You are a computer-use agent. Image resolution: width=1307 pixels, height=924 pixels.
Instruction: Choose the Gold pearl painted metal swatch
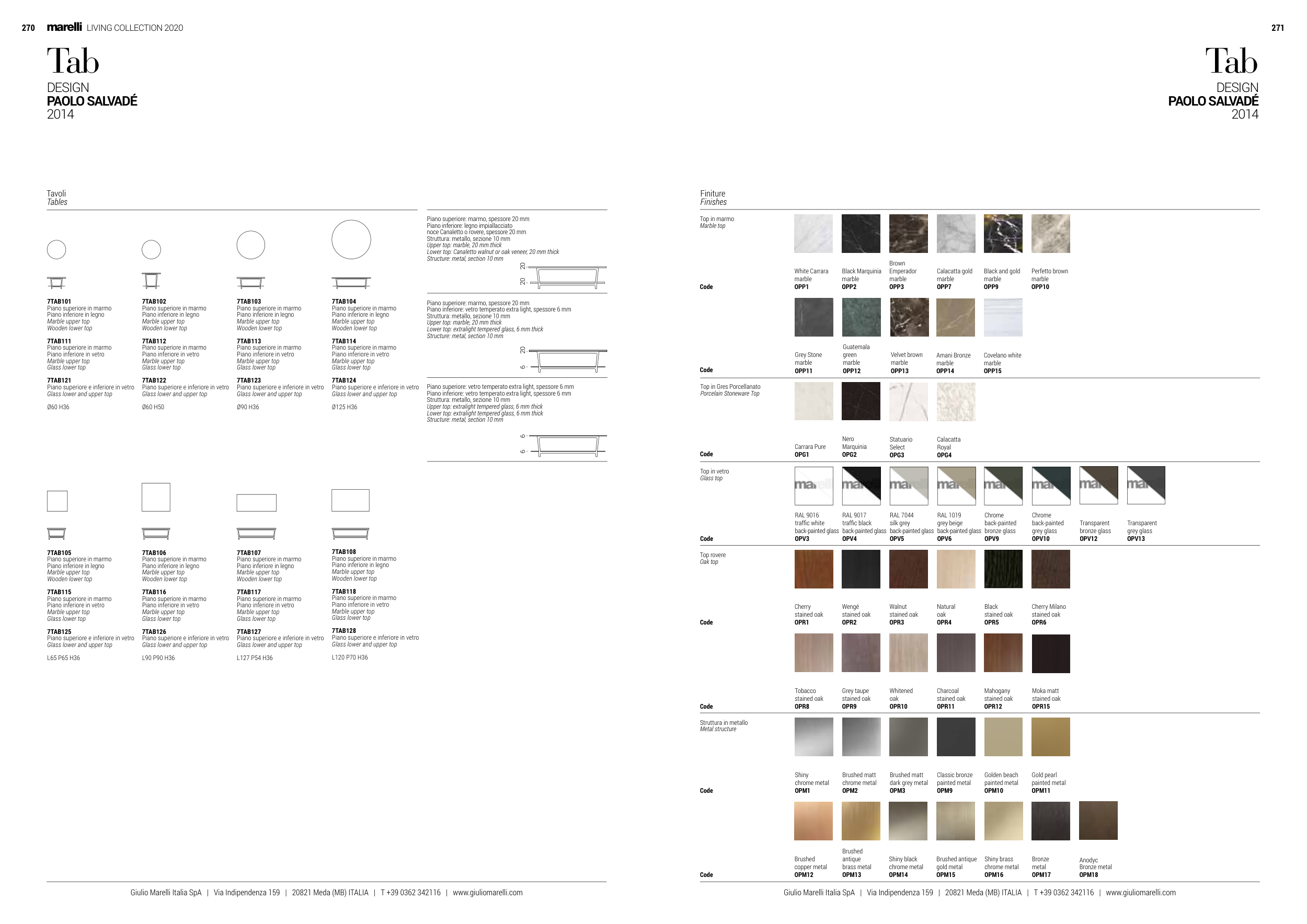click(1051, 737)
